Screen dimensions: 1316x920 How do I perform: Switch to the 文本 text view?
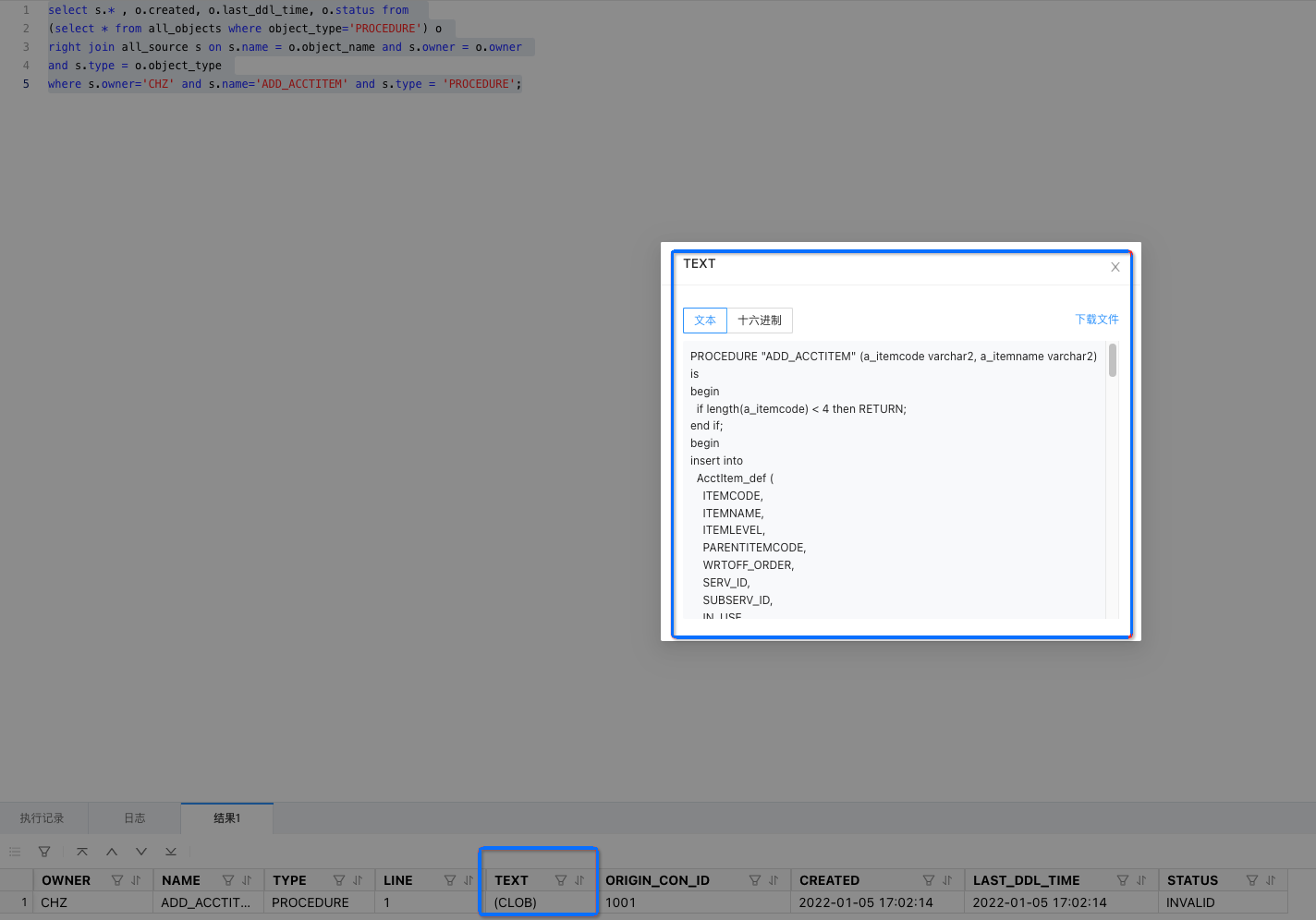tap(704, 321)
